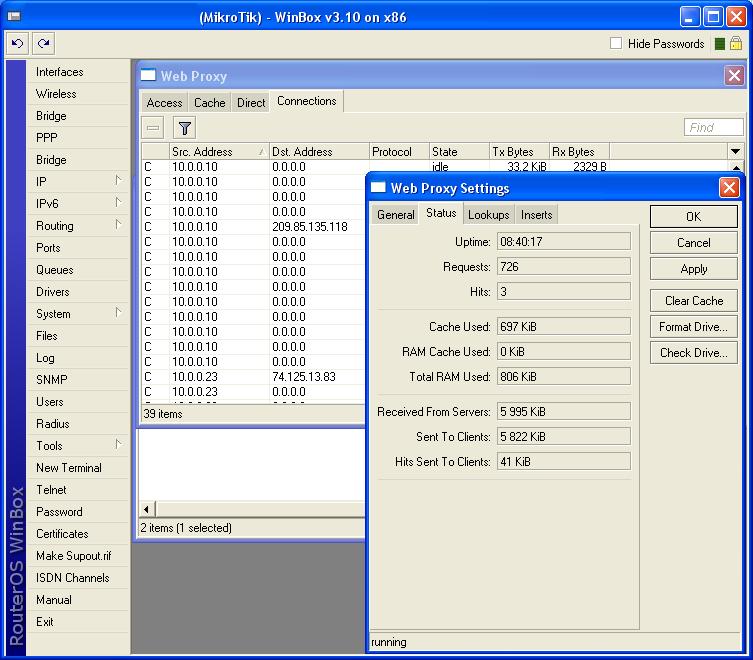Close the Web Proxy window
Image resolution: width=753 pixels, height=660 pixels.
734,75
